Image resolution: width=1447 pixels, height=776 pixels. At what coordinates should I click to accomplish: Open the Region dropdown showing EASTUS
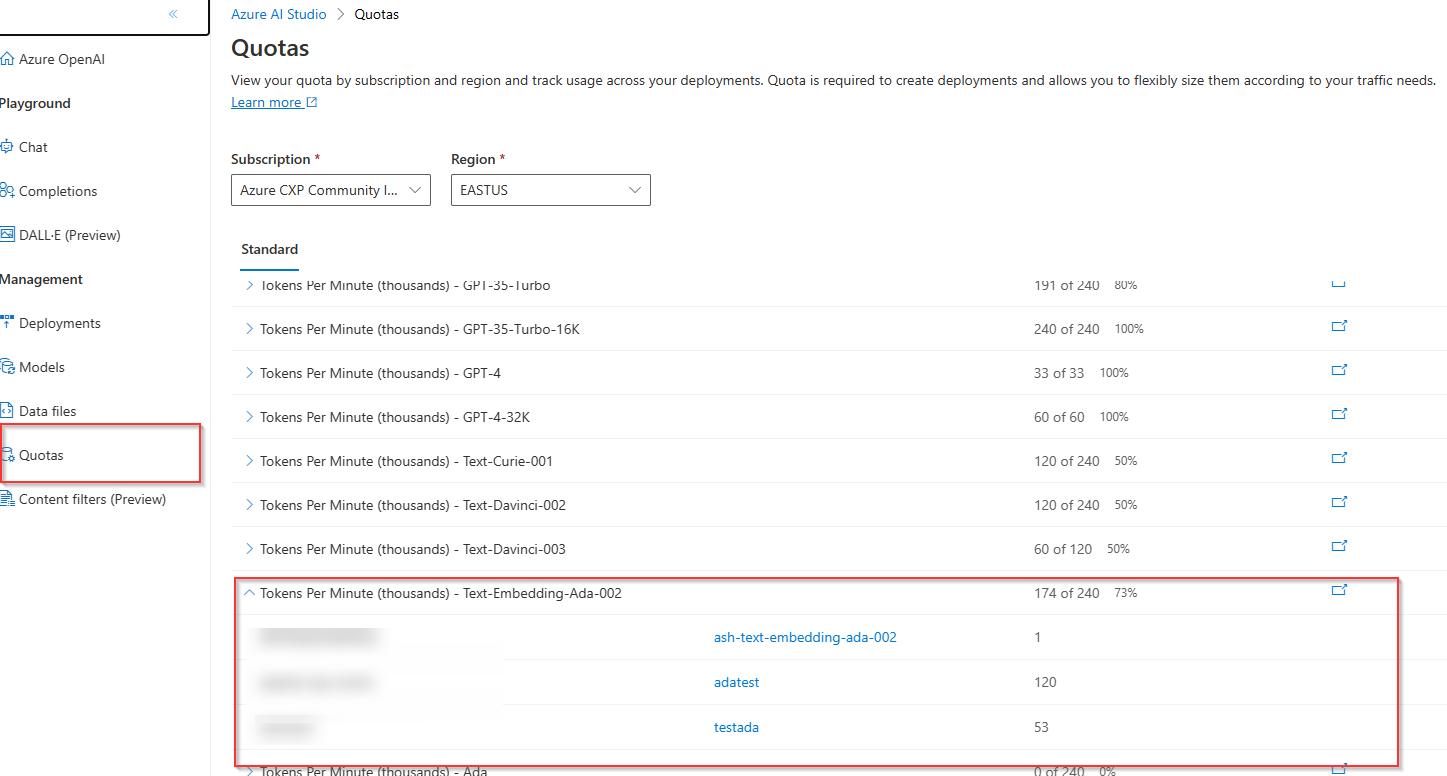(551, 190)
